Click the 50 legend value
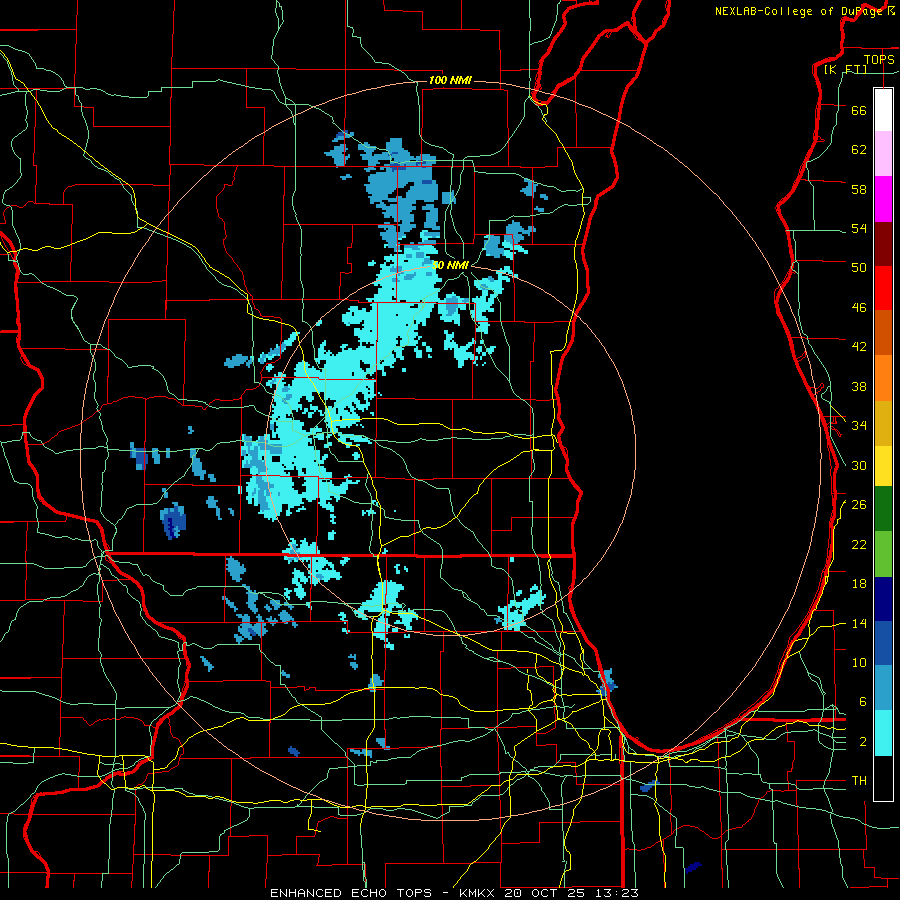 tap(859, 267)
